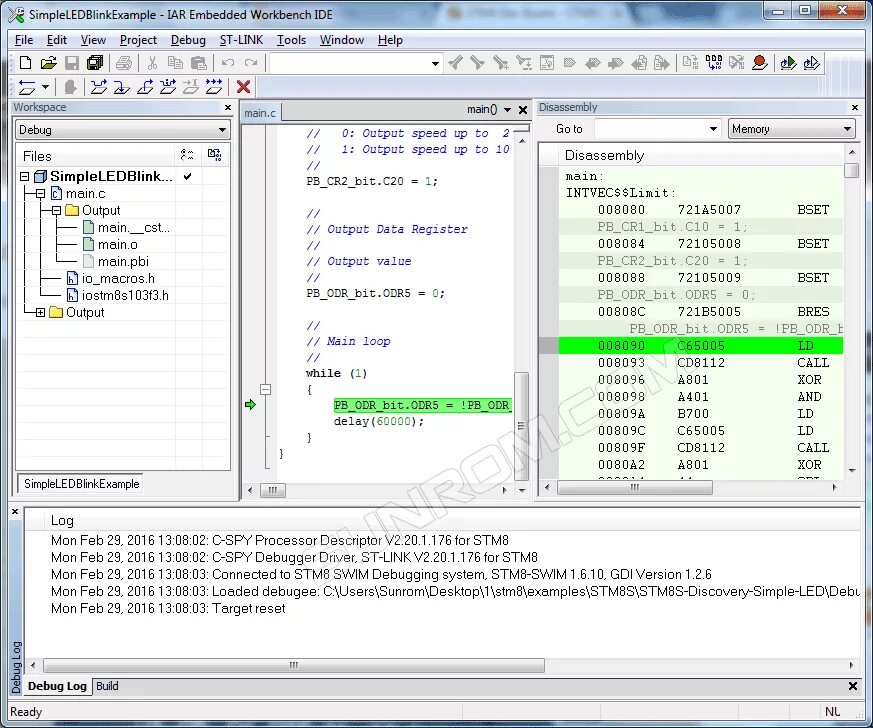Close the Disassembly panel
The width and height of the screenshot is (873, 728).
855,107
